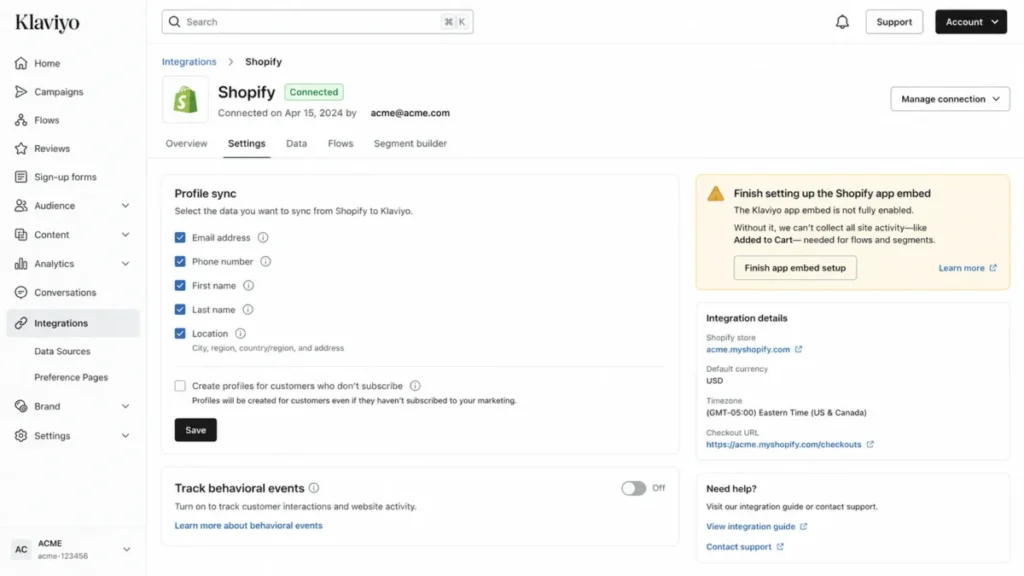Click the Settings gear icon in sidebar

[21, 436]
